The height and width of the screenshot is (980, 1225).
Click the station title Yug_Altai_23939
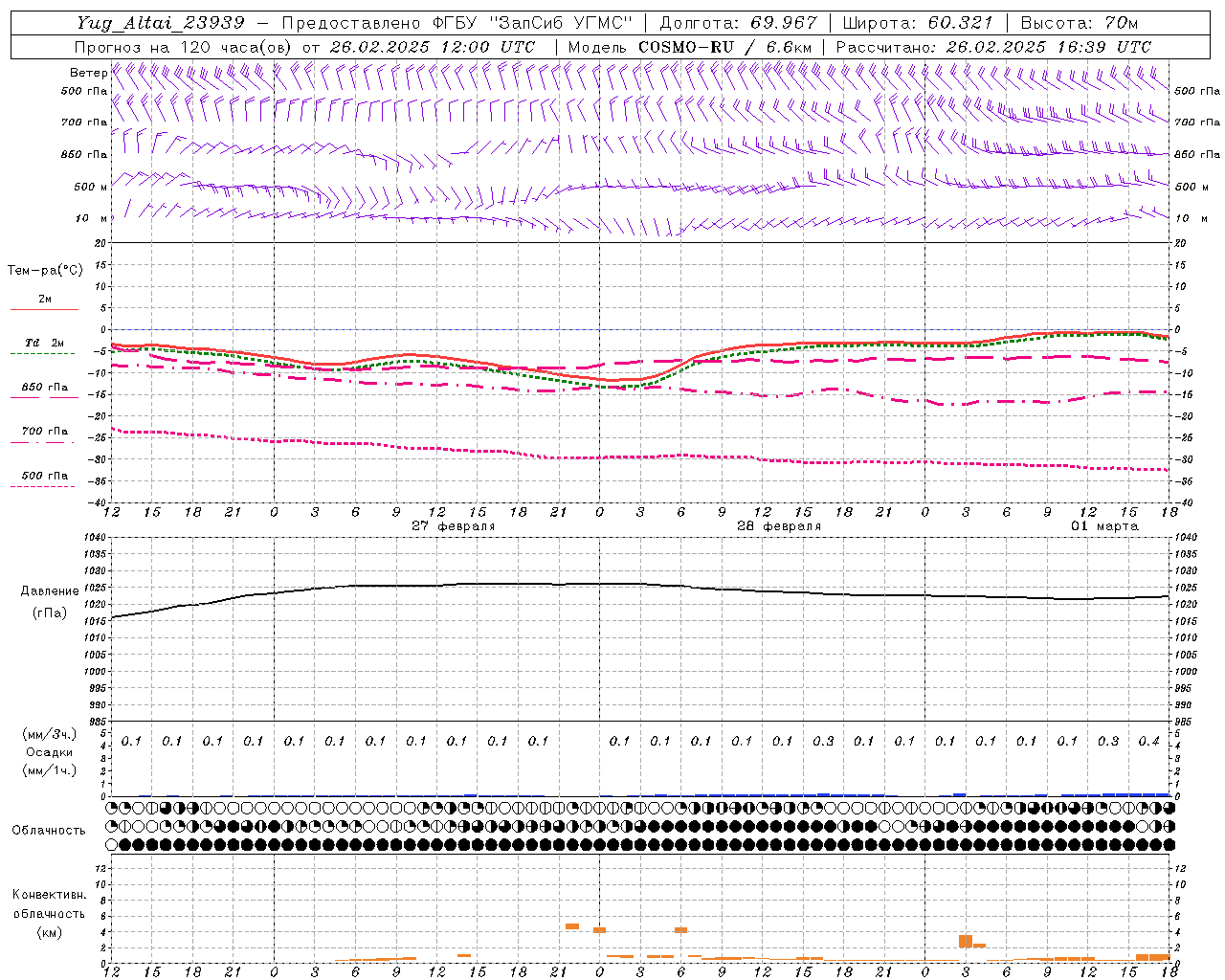tap(161, 23)
